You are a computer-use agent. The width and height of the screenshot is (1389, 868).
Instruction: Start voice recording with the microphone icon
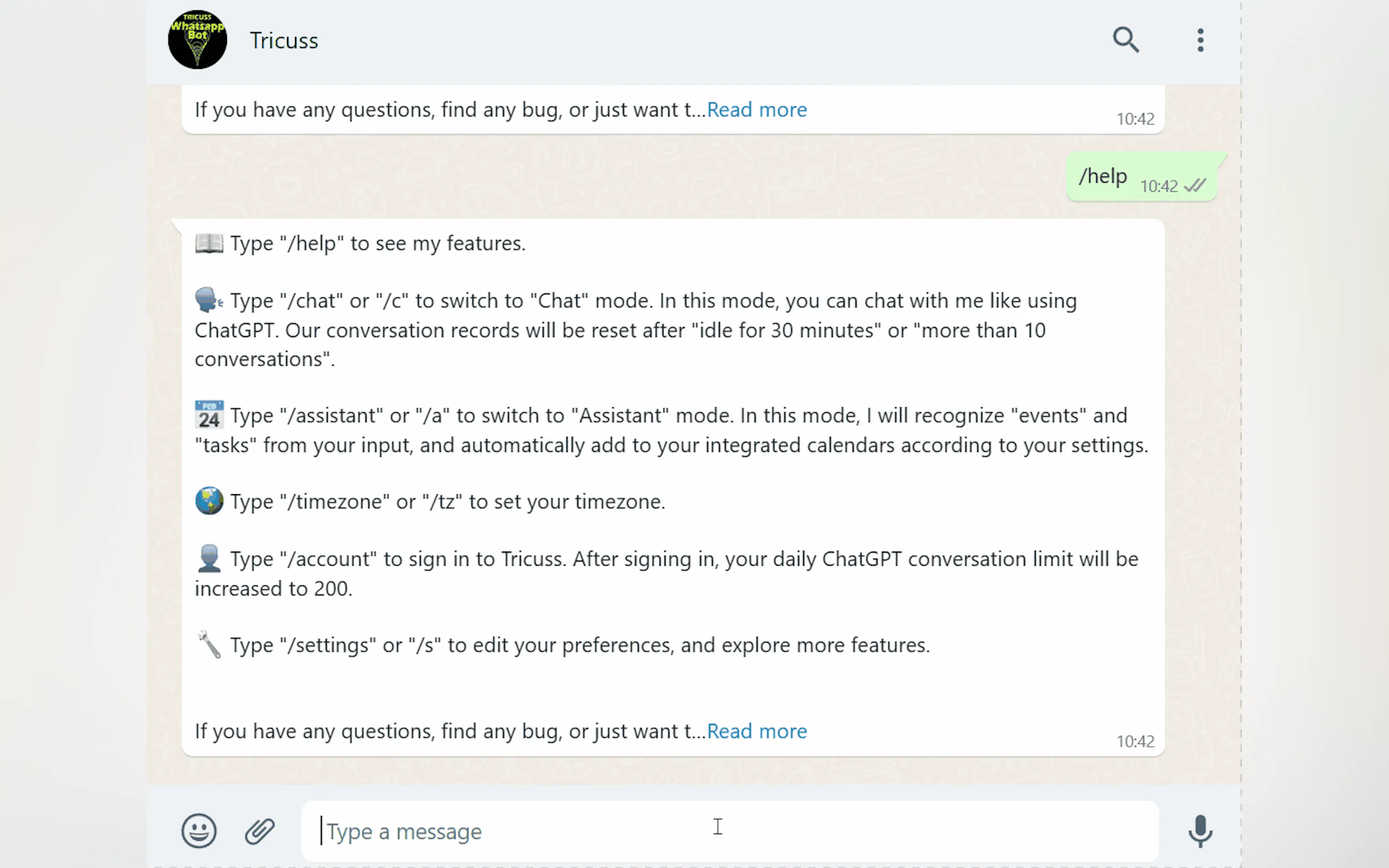1200,831
